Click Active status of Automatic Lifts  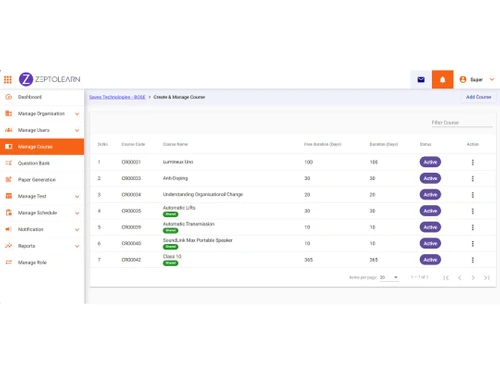point(430,211)
